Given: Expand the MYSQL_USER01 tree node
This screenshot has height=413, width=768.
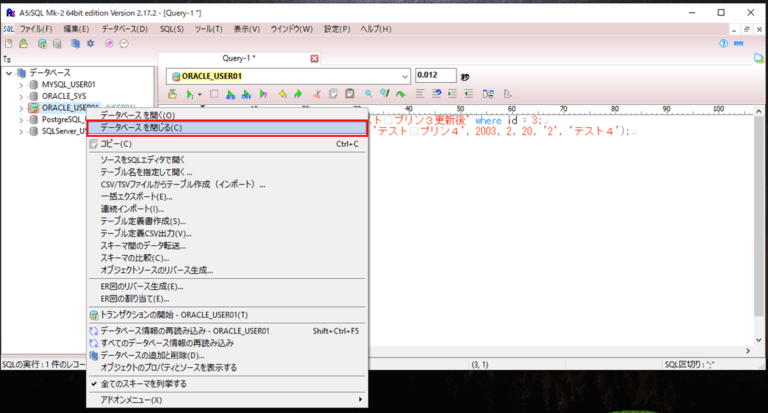Looking at the screenshot, I should click(20, 85).
